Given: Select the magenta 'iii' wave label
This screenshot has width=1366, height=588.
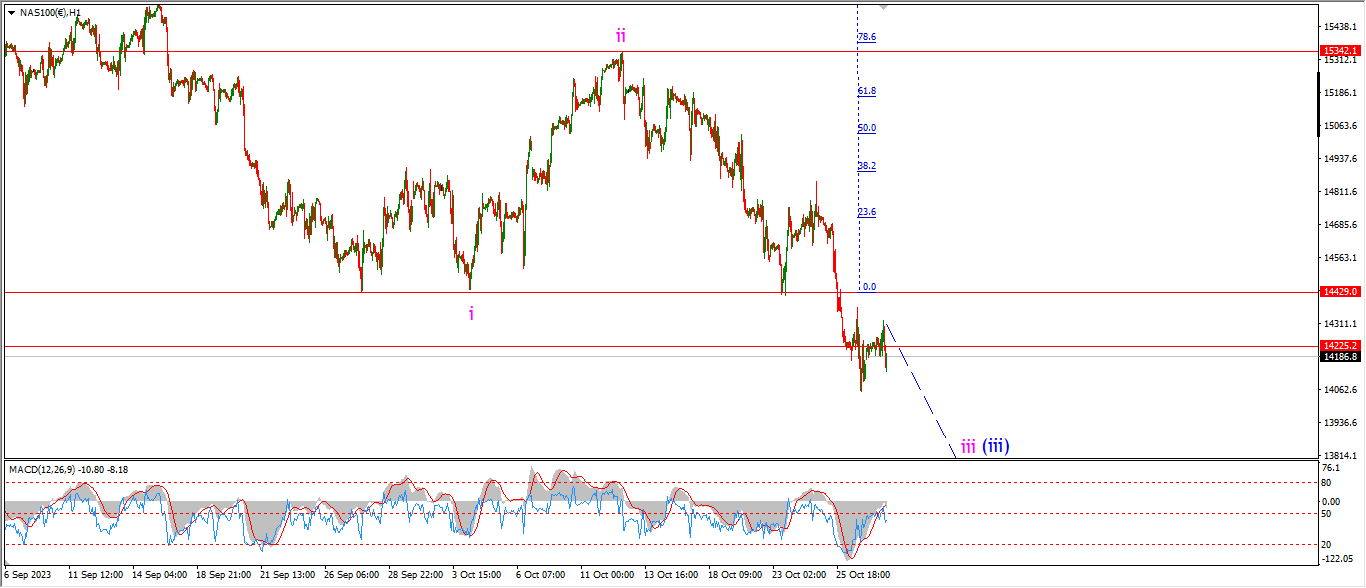Looking at the screenshot, I should pos(967,446).
